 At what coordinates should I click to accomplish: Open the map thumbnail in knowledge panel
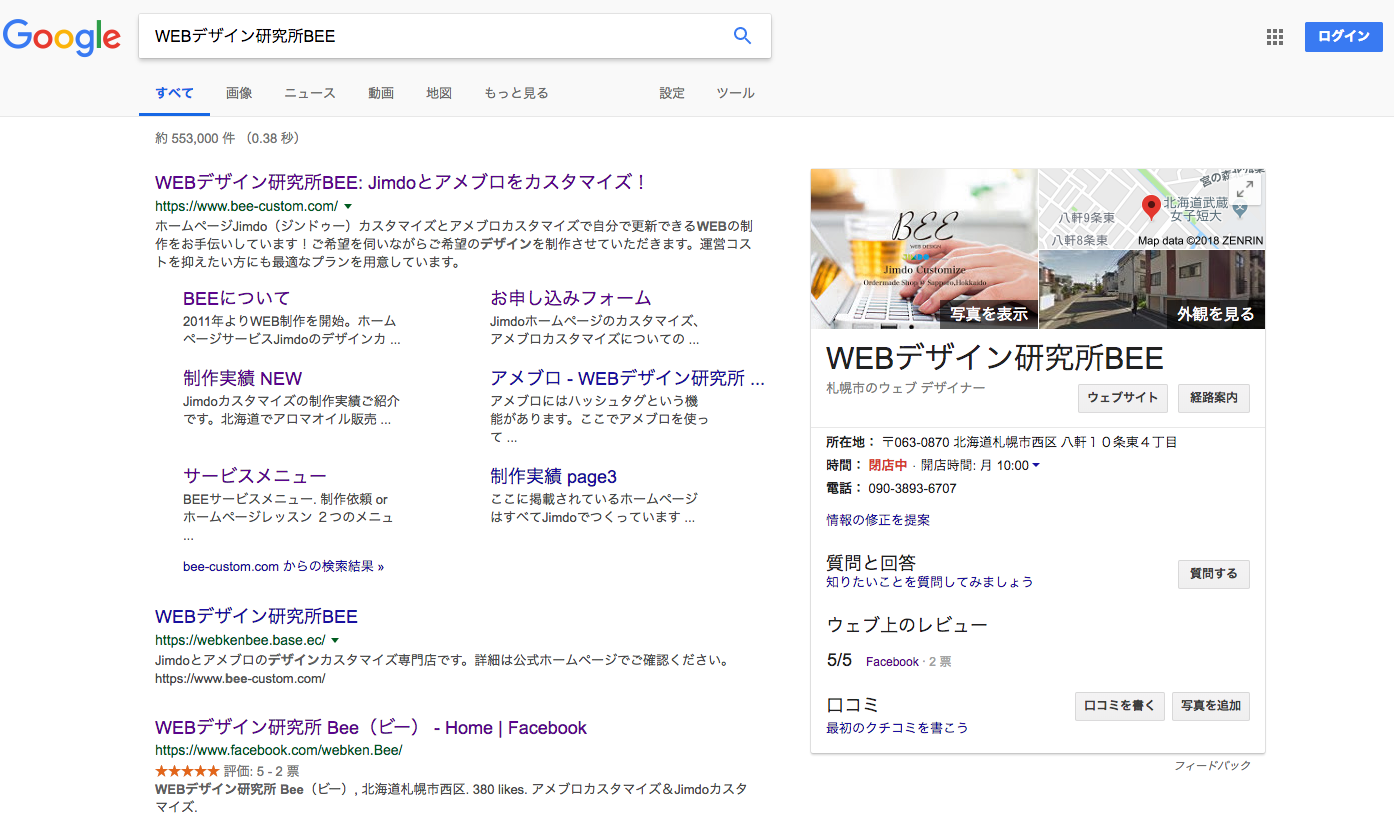pyautogui.click(x=1152, y=209)
